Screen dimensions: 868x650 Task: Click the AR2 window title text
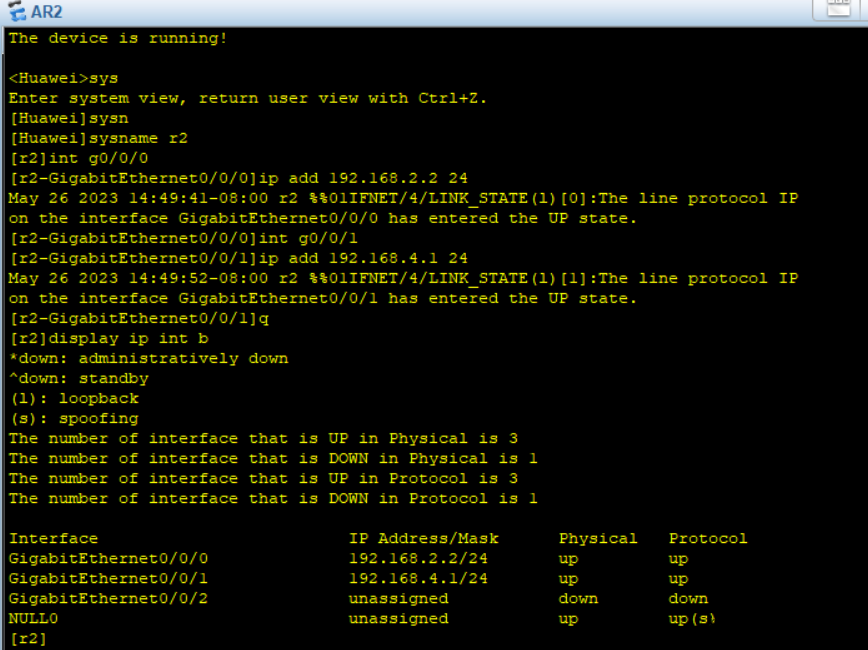(x=47, y=12)
